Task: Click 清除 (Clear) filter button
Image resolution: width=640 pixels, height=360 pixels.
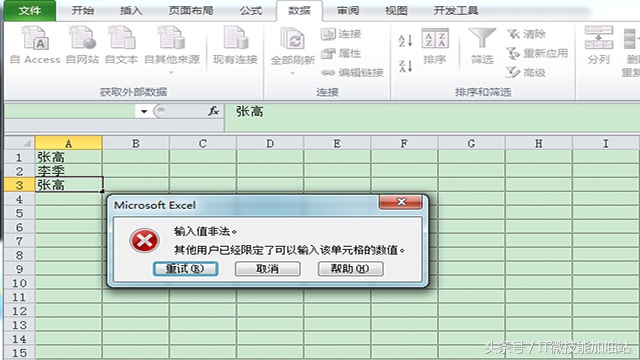Action: [526, 34]
